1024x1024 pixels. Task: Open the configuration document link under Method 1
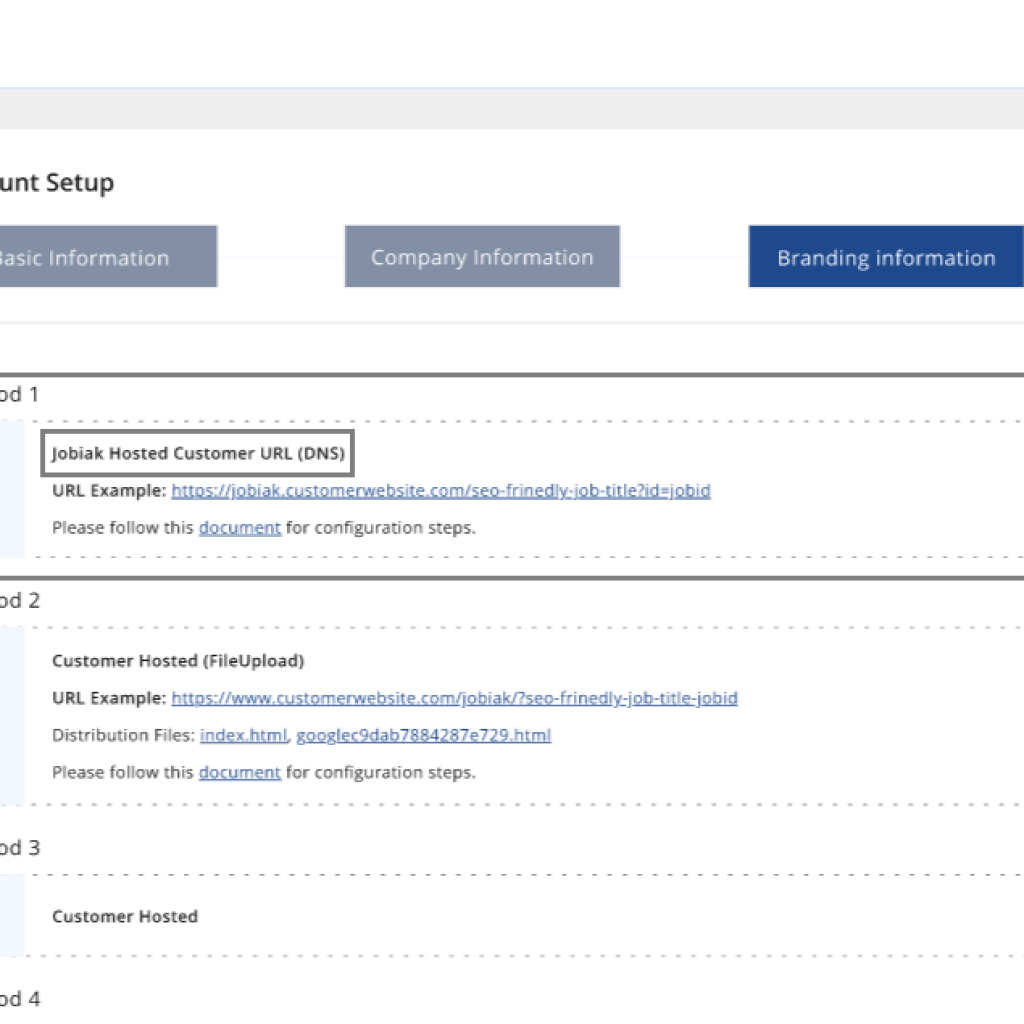[240, 528]
